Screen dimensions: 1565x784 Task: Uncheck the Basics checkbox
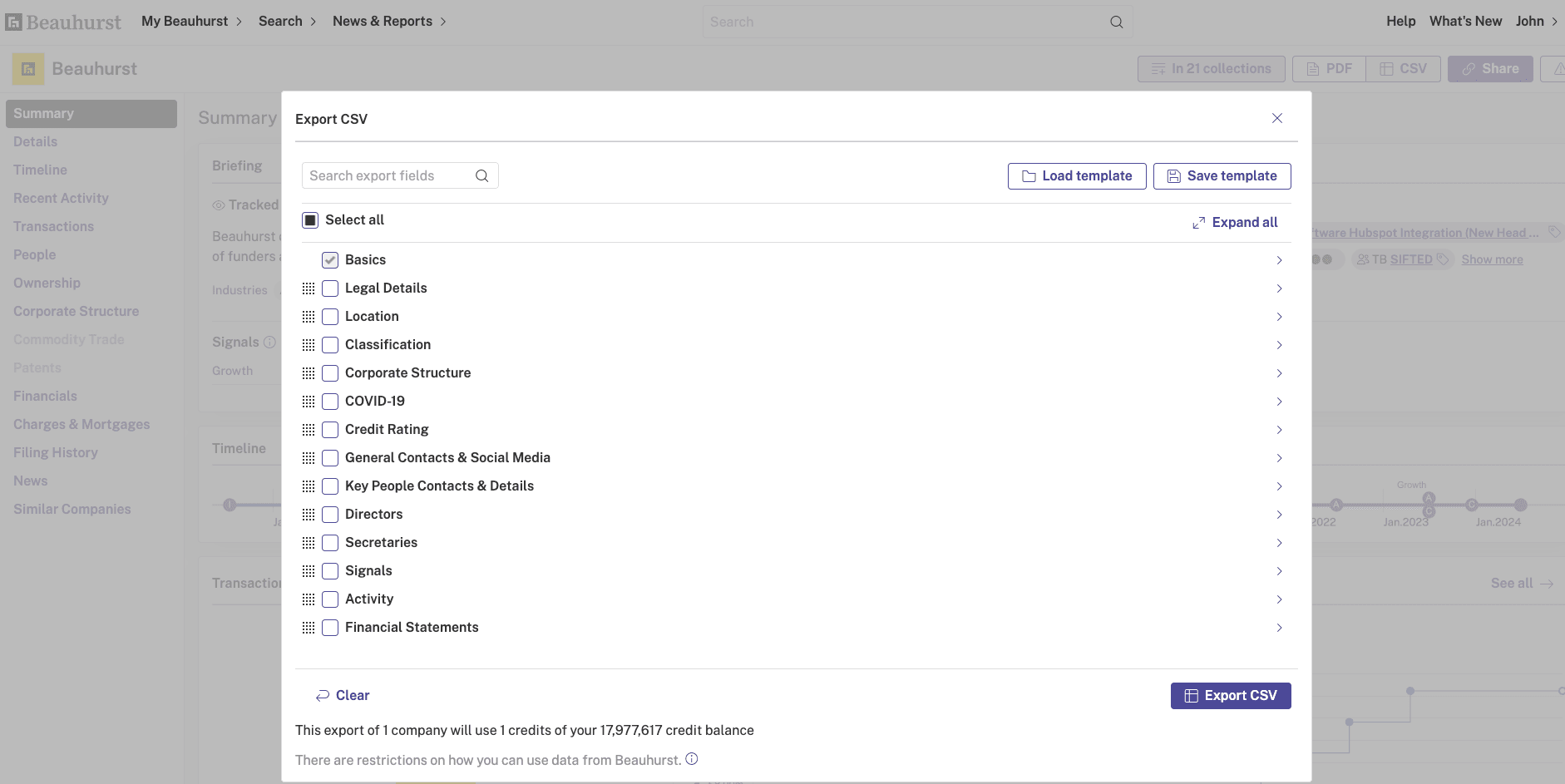330,260
